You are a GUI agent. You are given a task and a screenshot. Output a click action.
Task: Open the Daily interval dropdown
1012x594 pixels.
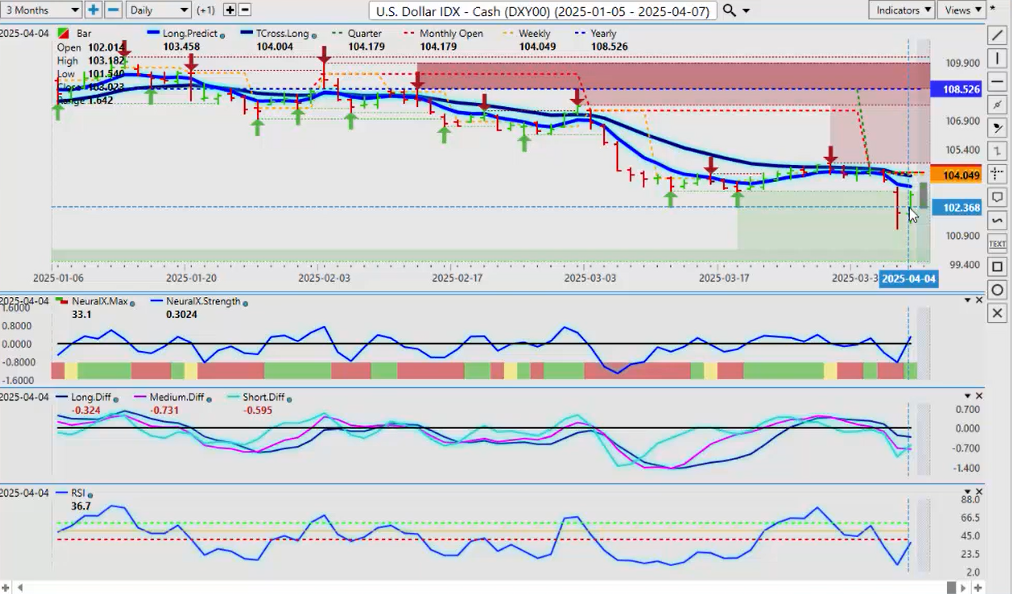pyautogui.click(x=159, y=10)
